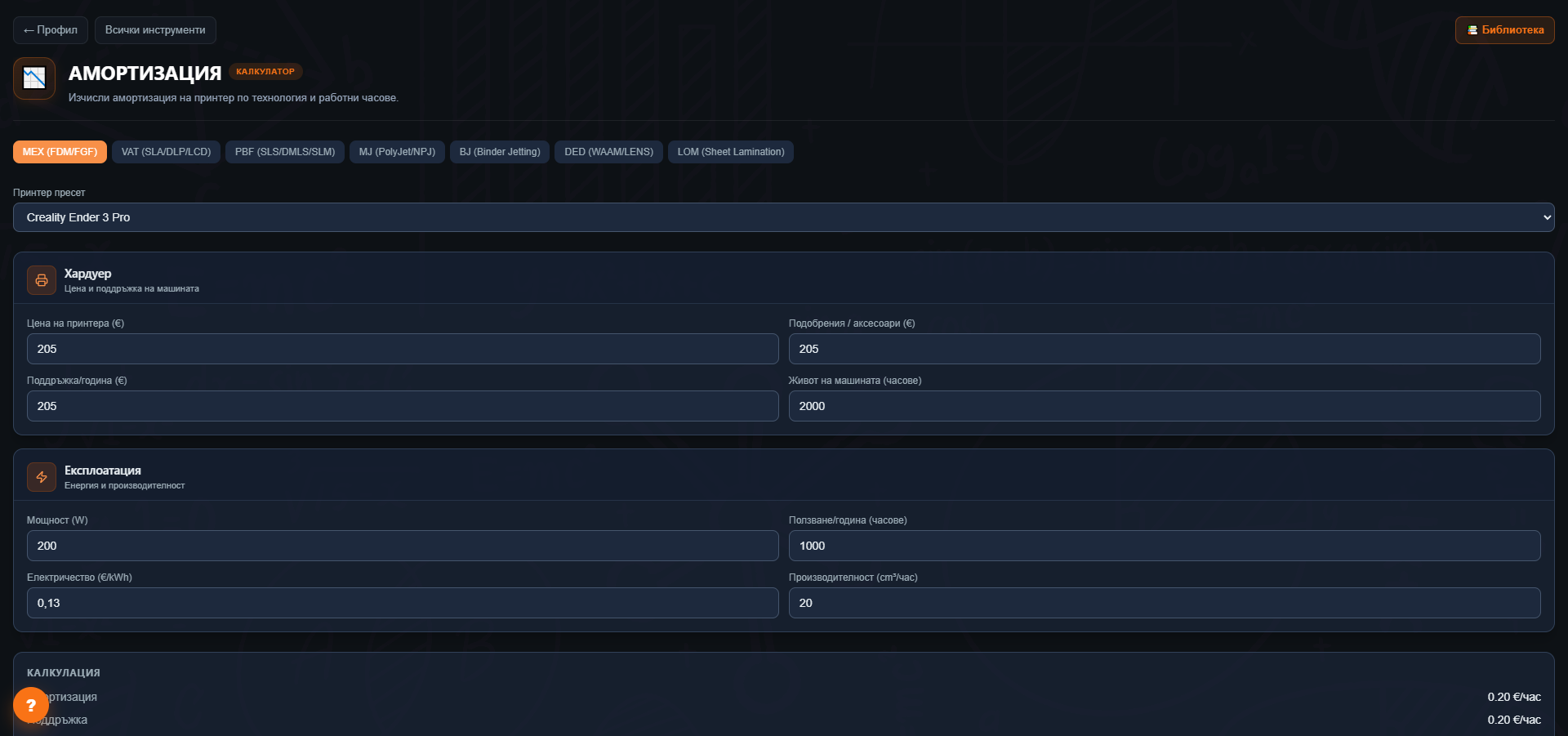Click the printer icon in Хардуер section

(x=42, y=280)
